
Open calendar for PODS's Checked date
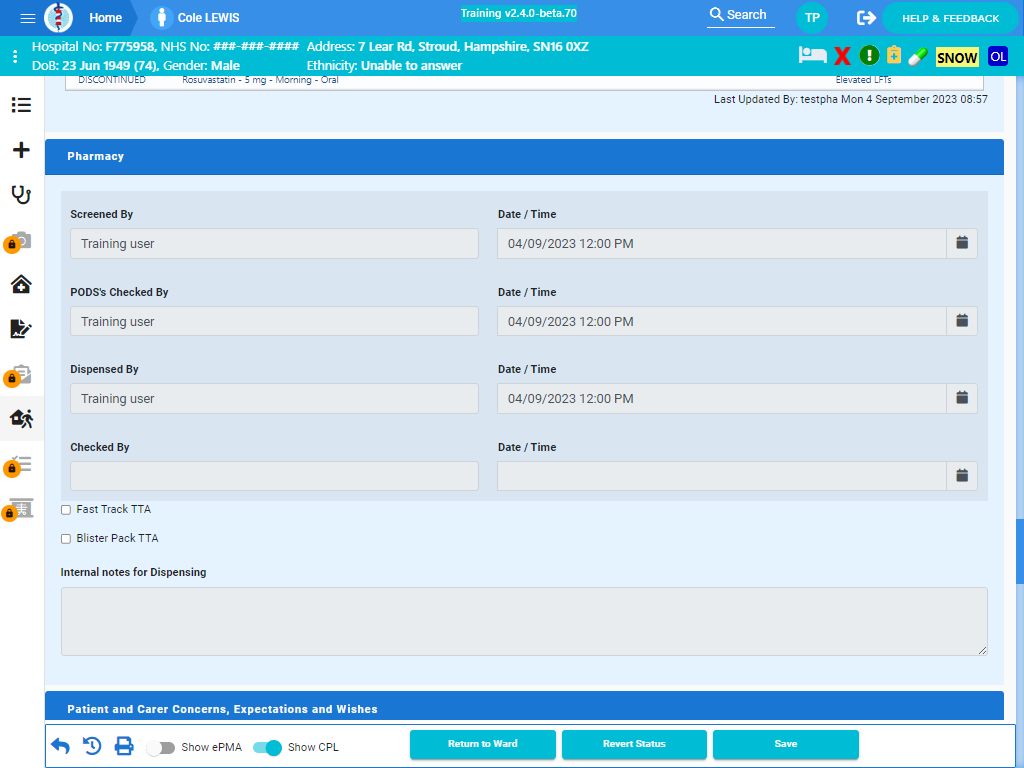click(x=962, y=321)
